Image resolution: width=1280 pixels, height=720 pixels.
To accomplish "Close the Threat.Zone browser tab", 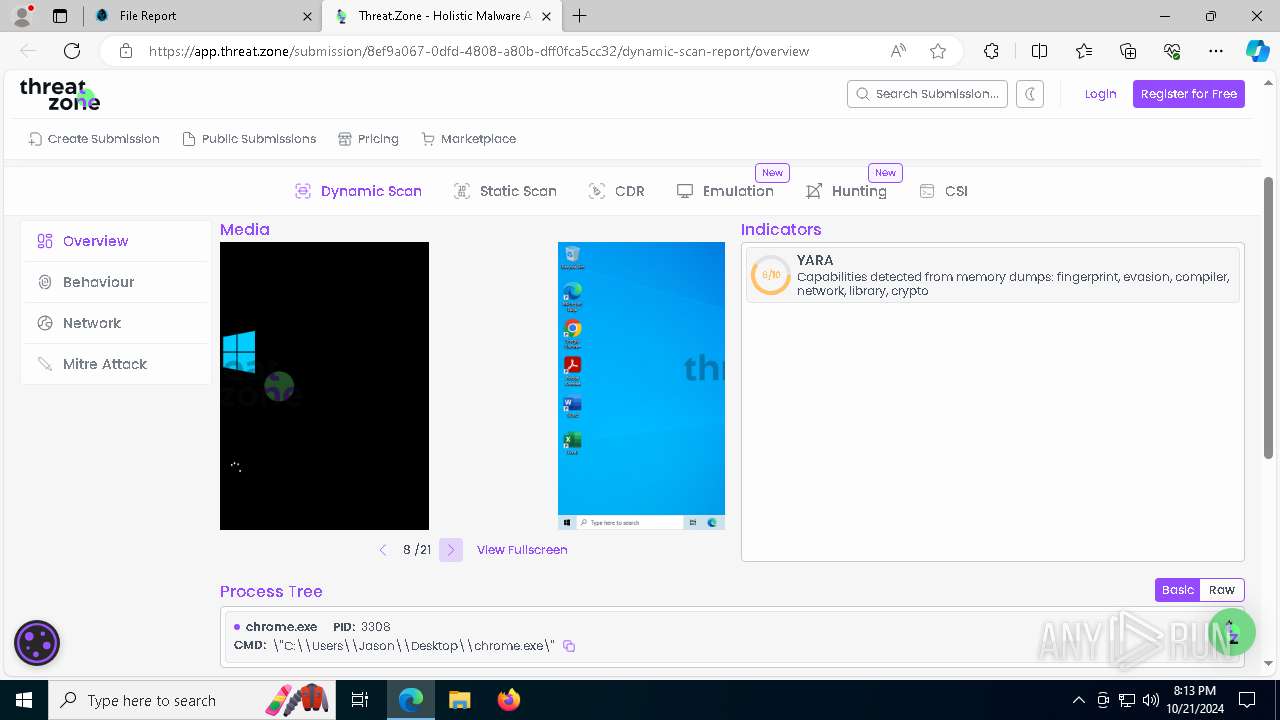I will (x=546, y=16).
